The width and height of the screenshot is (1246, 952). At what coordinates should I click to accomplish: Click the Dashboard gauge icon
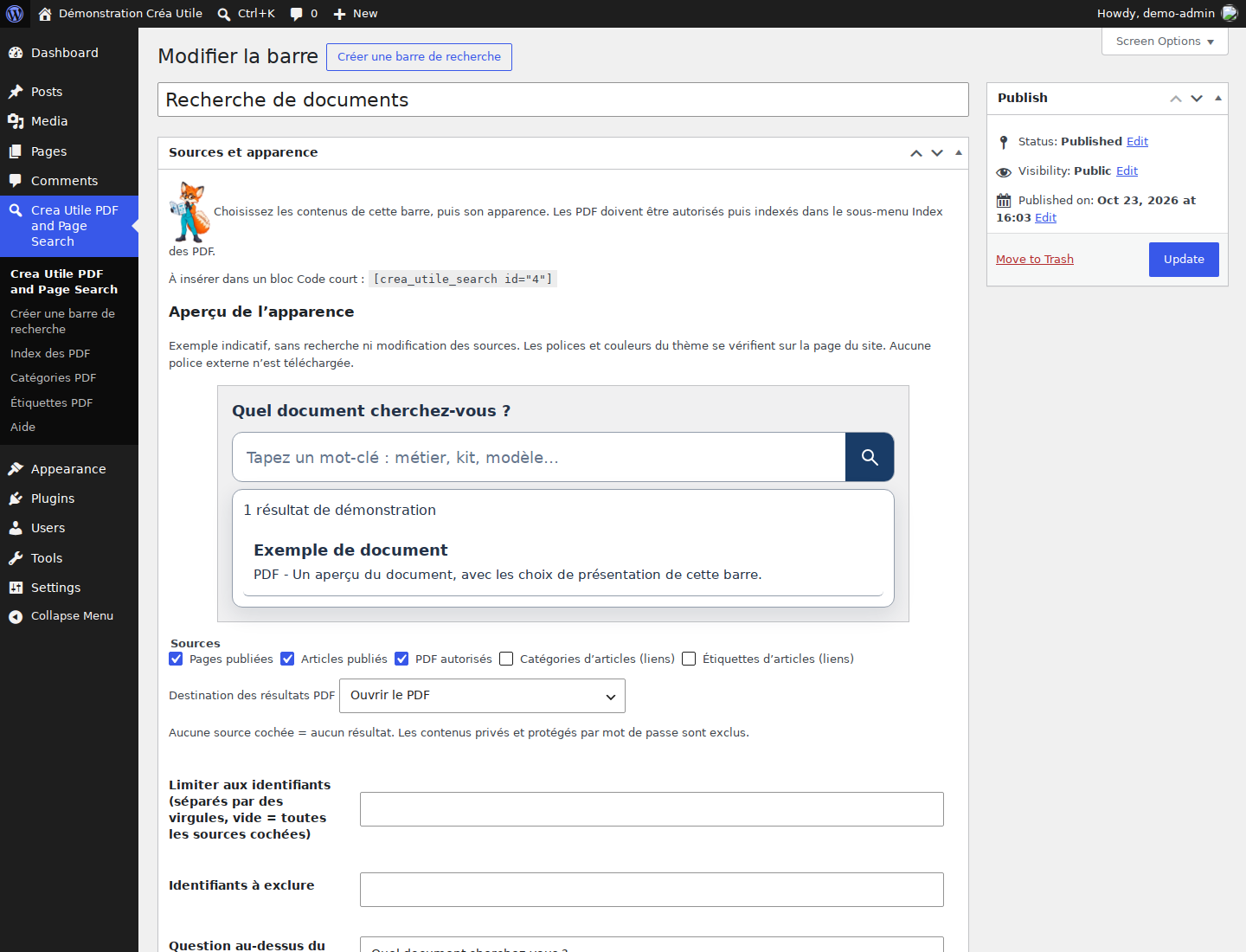click(x=16, y=53)
